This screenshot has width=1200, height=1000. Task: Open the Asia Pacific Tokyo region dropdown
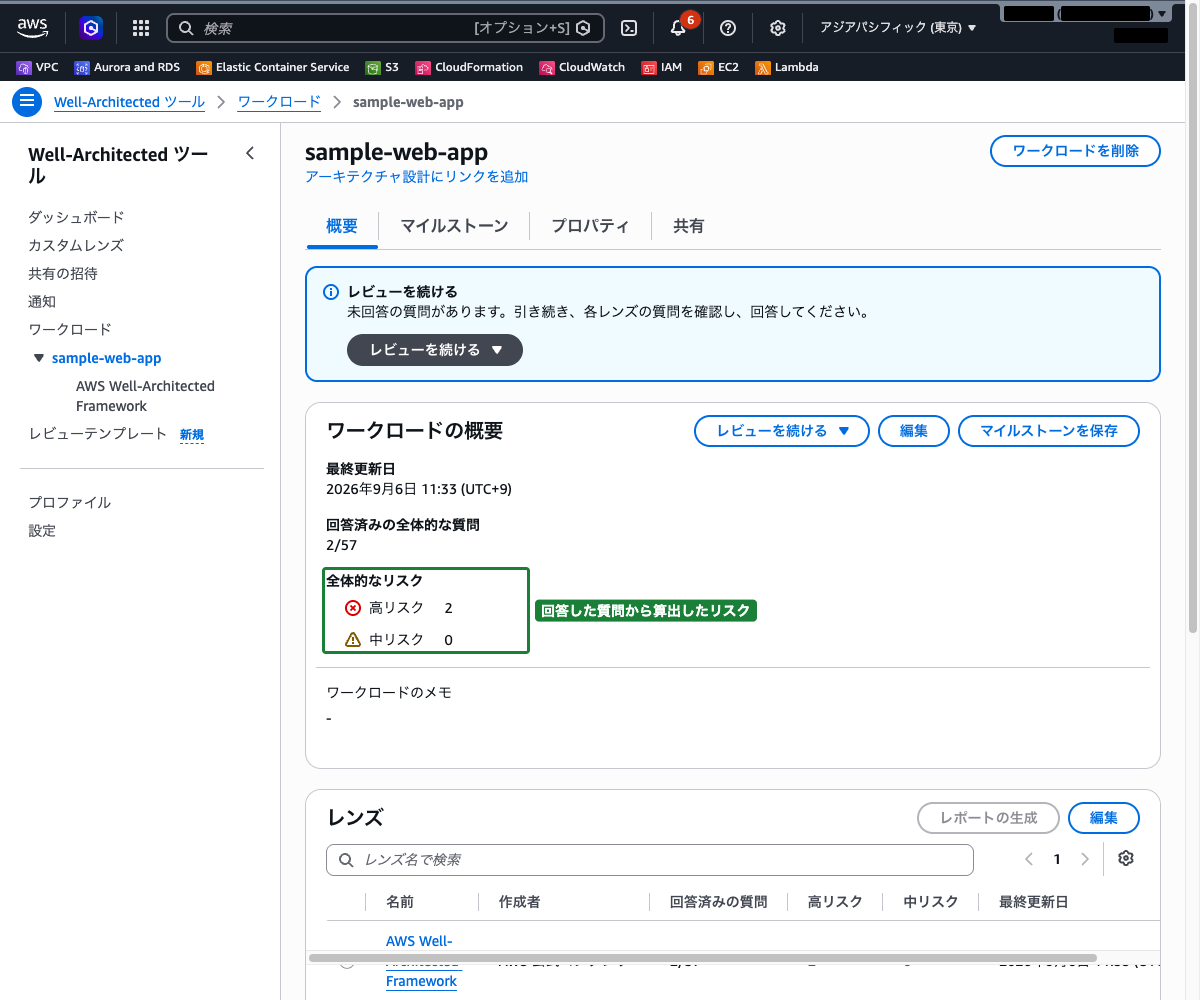tap(898, 28)
